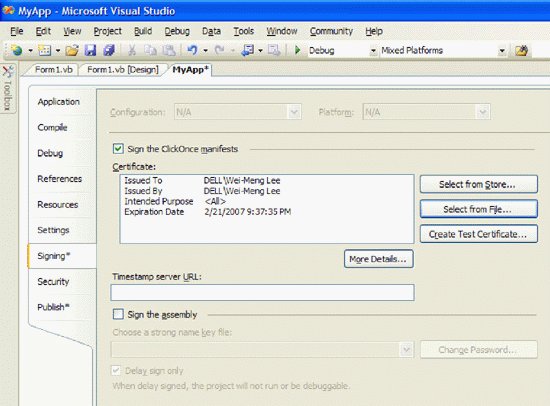Open the Community menu
The image size is (550, 406).
click(331, 31)
